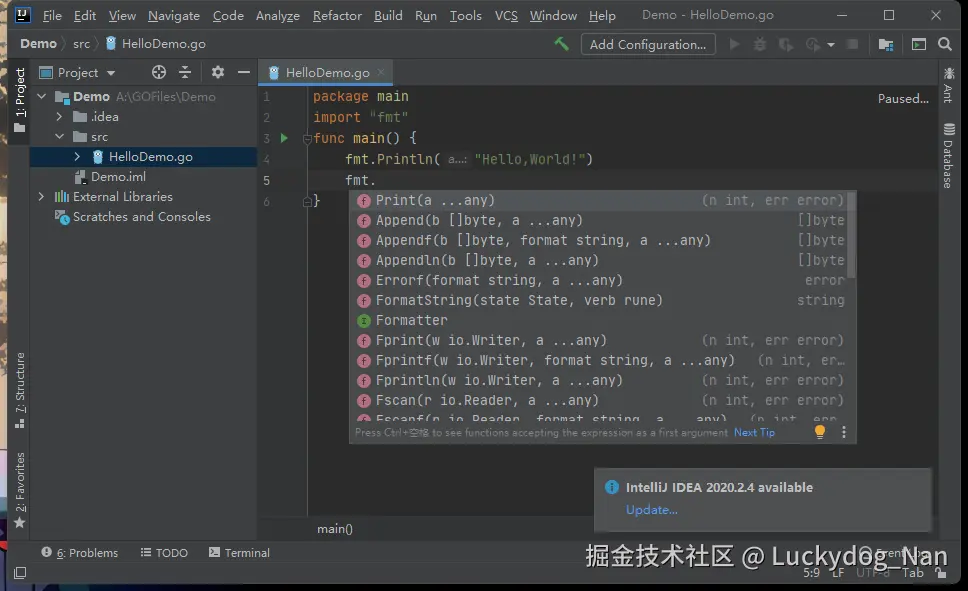Open the Refactor menu
Viewport: 968px width, 591px height.
[336, 15]
